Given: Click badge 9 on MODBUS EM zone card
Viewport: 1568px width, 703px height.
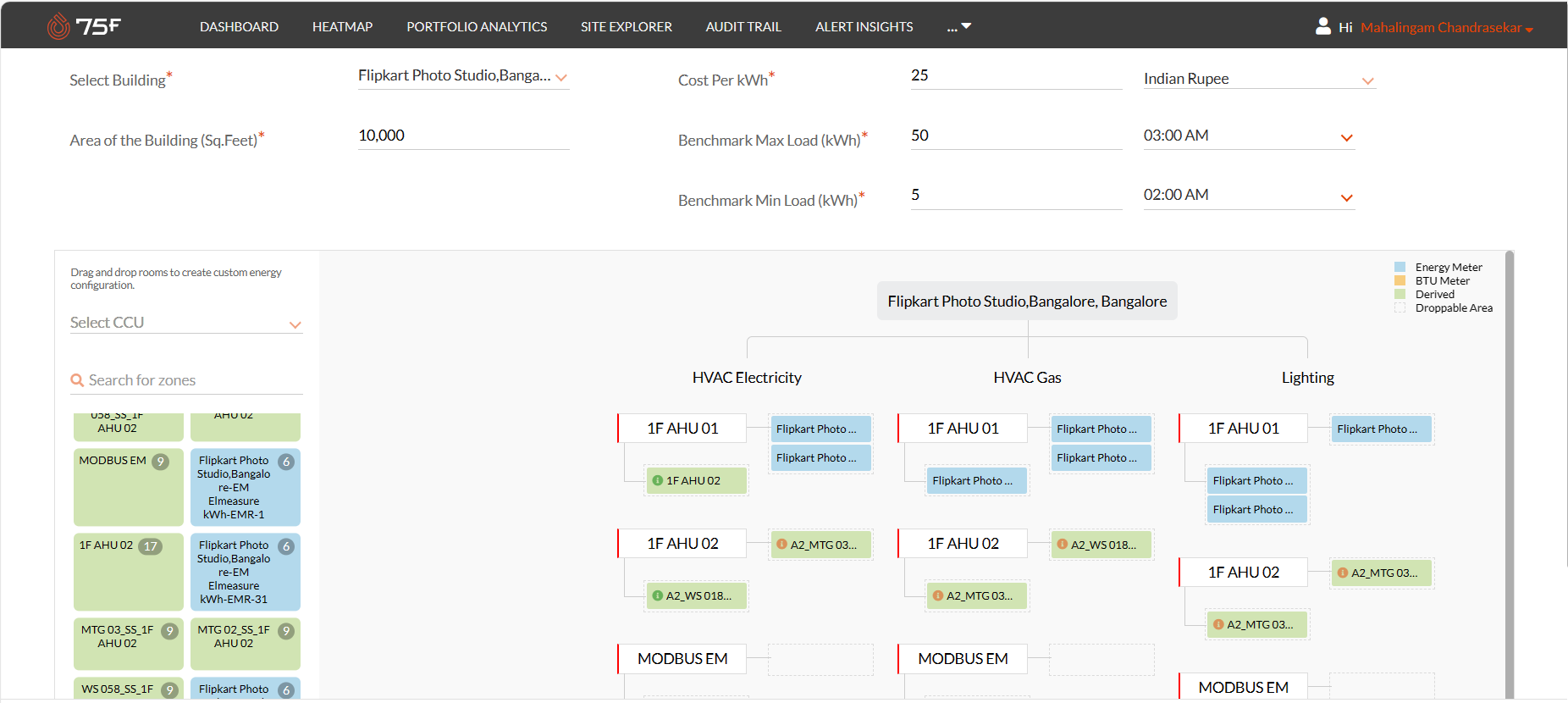Looking at the screenshot, I should 160,462.
